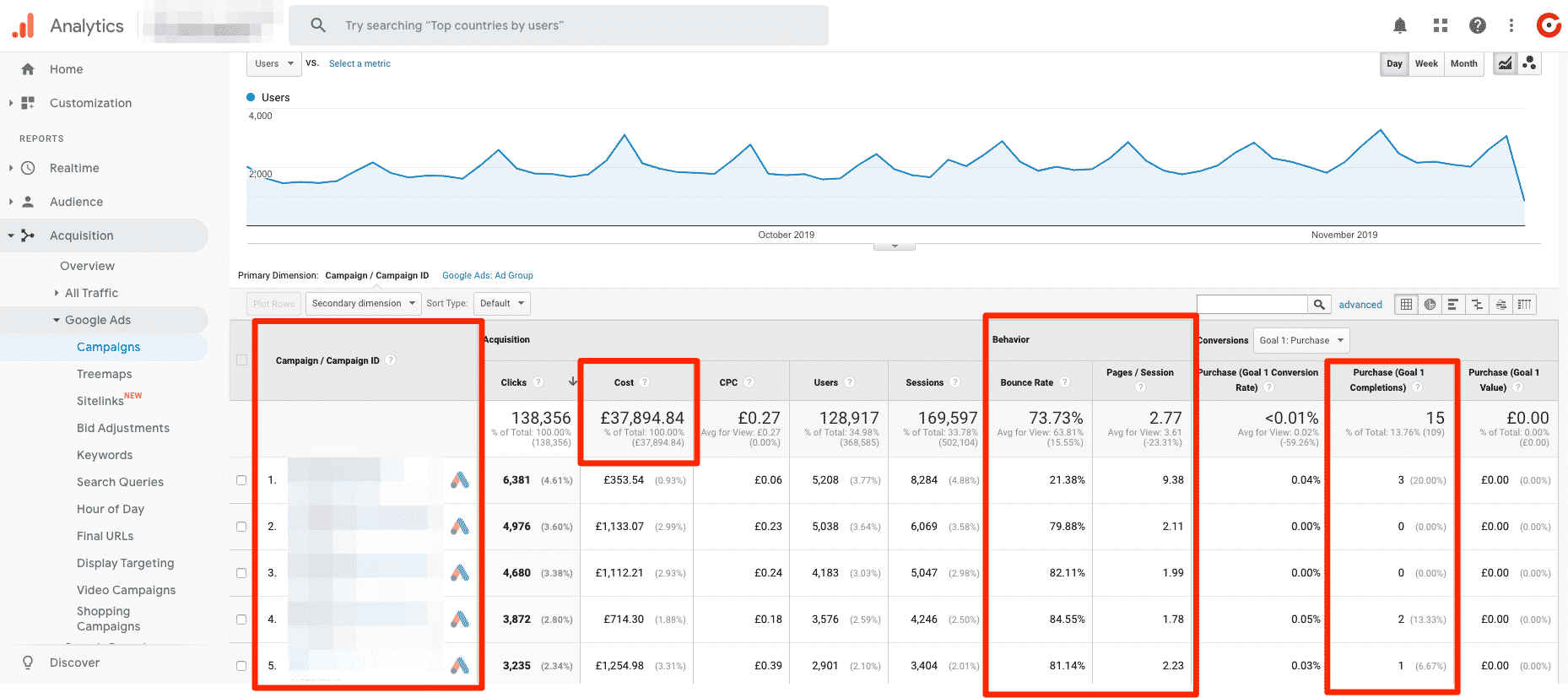This screenshot has width=1568, height=698.
Task: Click the help question mark icon
Action: [x=1477, y=25]
